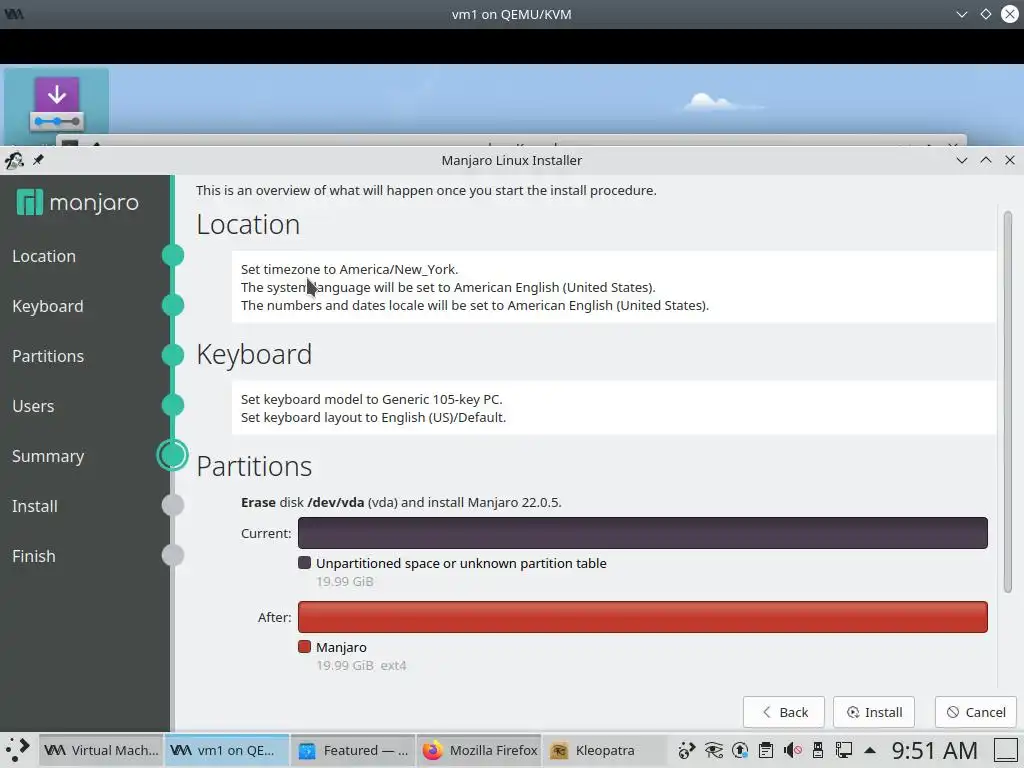Image resolution: width=1024 pixels, height=768 pixels.
Task: Click the '19.99 GiB ext4' label
Action: pyautogui.click(x=361, y=665)
